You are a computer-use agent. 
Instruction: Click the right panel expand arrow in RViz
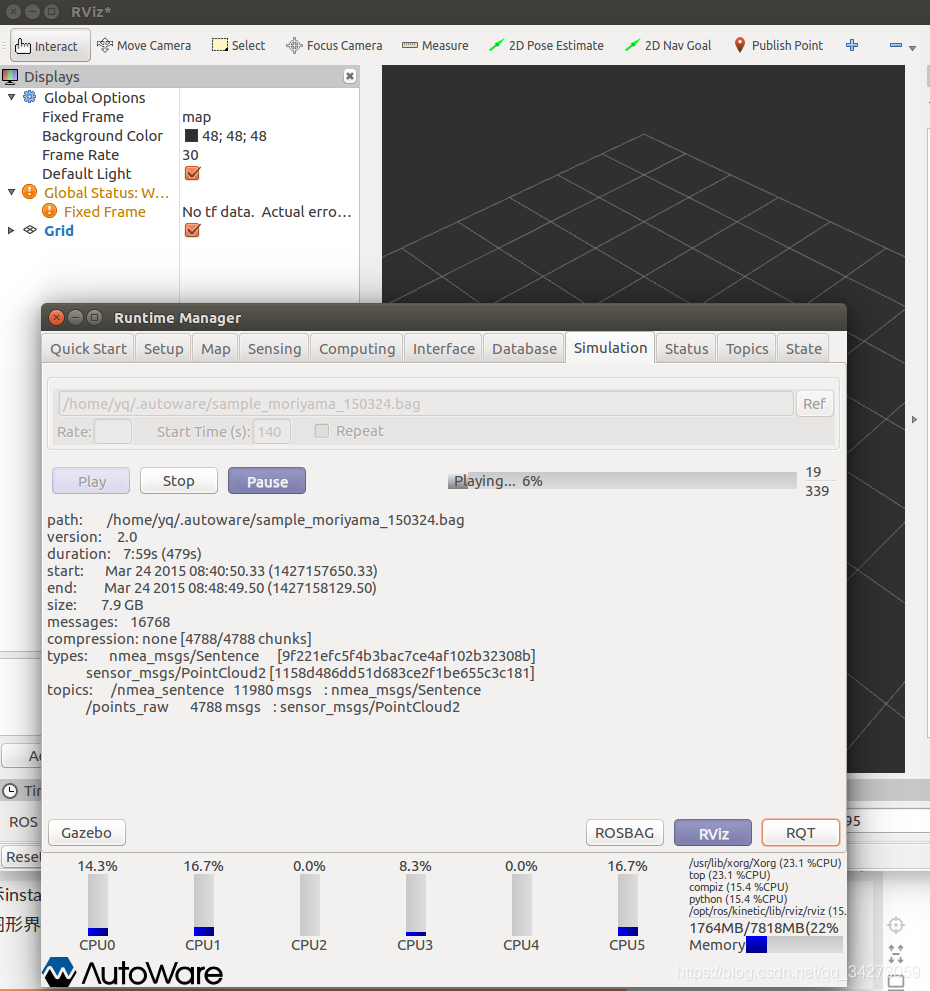914,420
